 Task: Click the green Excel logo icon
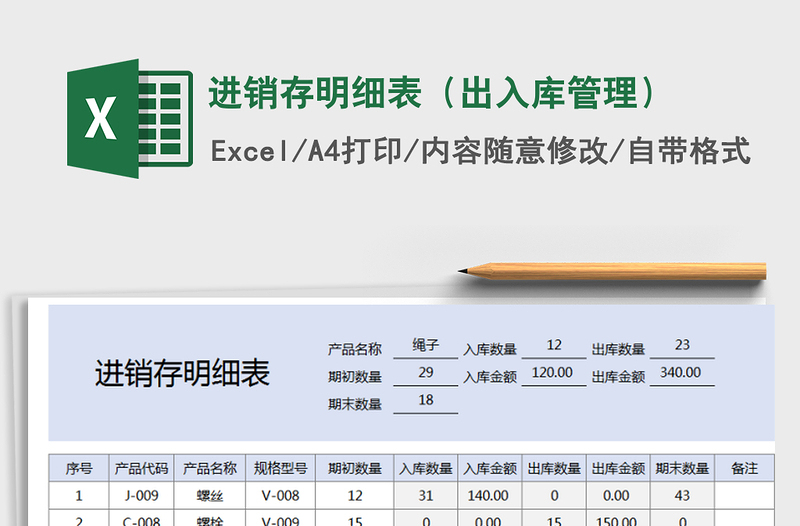tap(130, 118)
